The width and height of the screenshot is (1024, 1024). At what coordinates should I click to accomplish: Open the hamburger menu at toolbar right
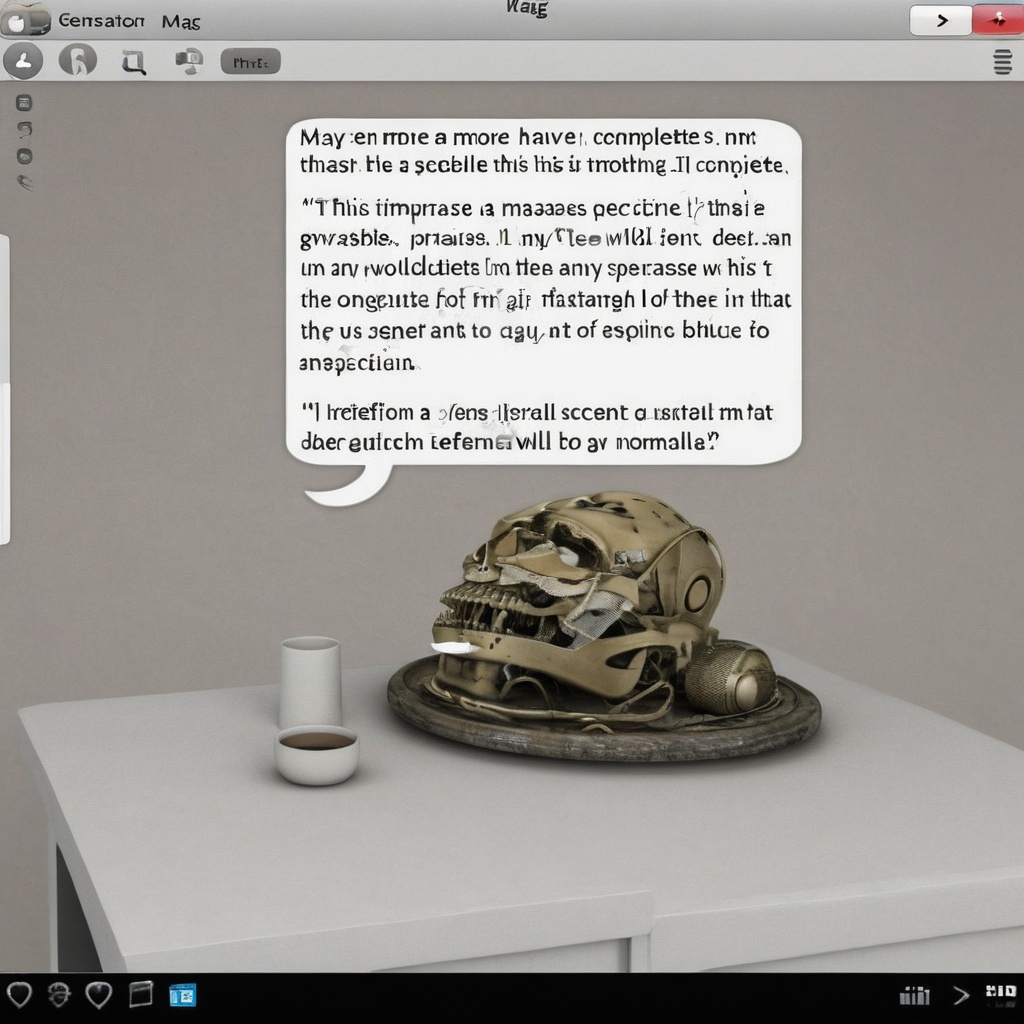(1001, 62)
